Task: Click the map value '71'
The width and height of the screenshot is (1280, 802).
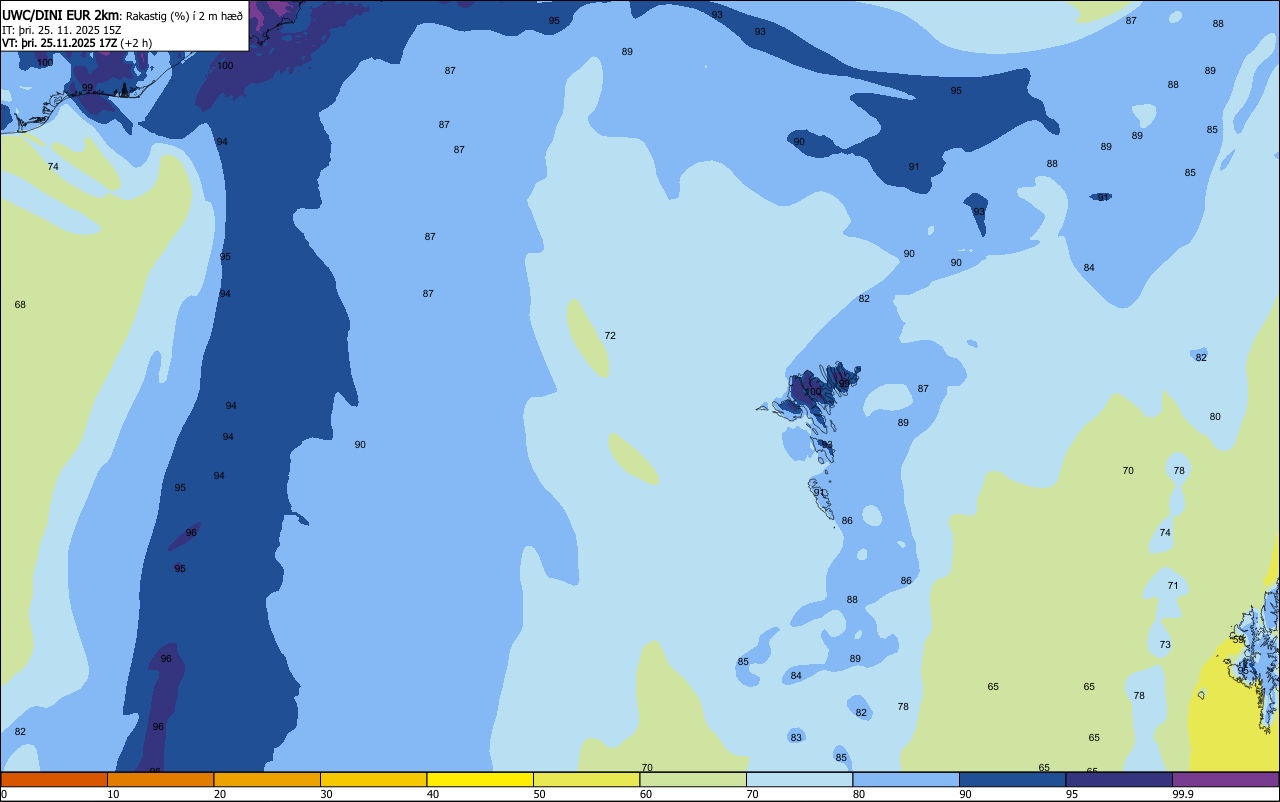Action: tap(1173, 586)
